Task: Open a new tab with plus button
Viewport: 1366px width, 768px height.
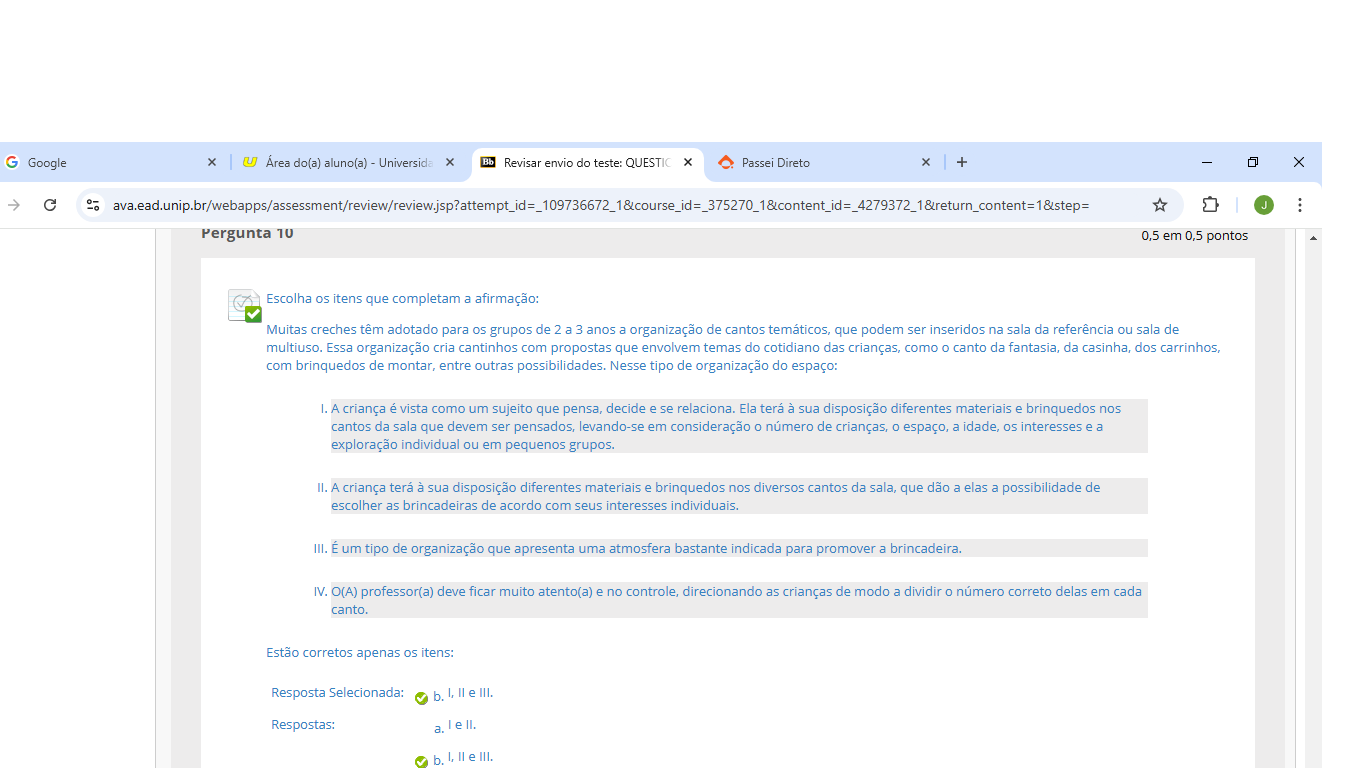Action: [962, 162]
